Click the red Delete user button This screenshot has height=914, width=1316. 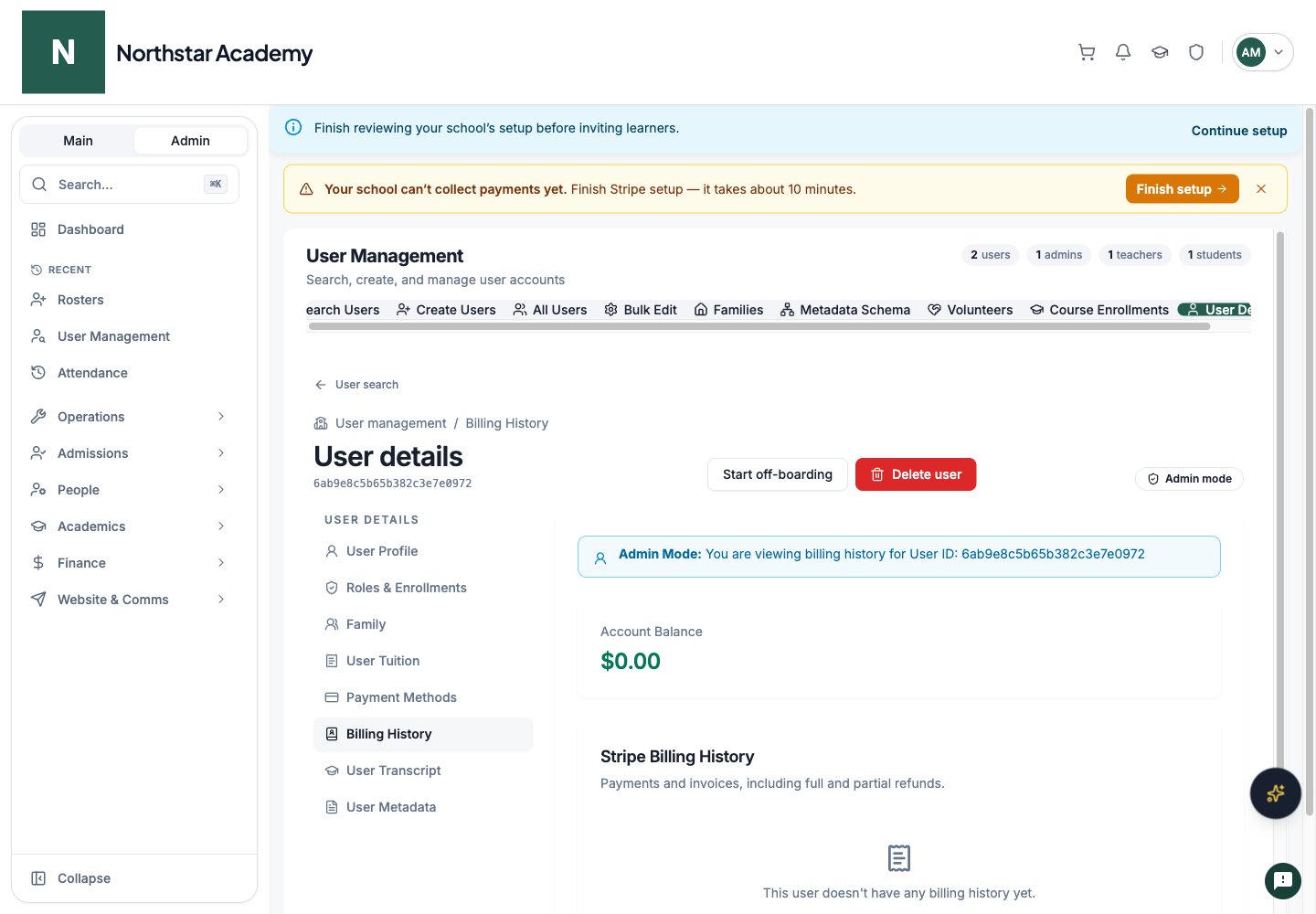click(916, 474)
